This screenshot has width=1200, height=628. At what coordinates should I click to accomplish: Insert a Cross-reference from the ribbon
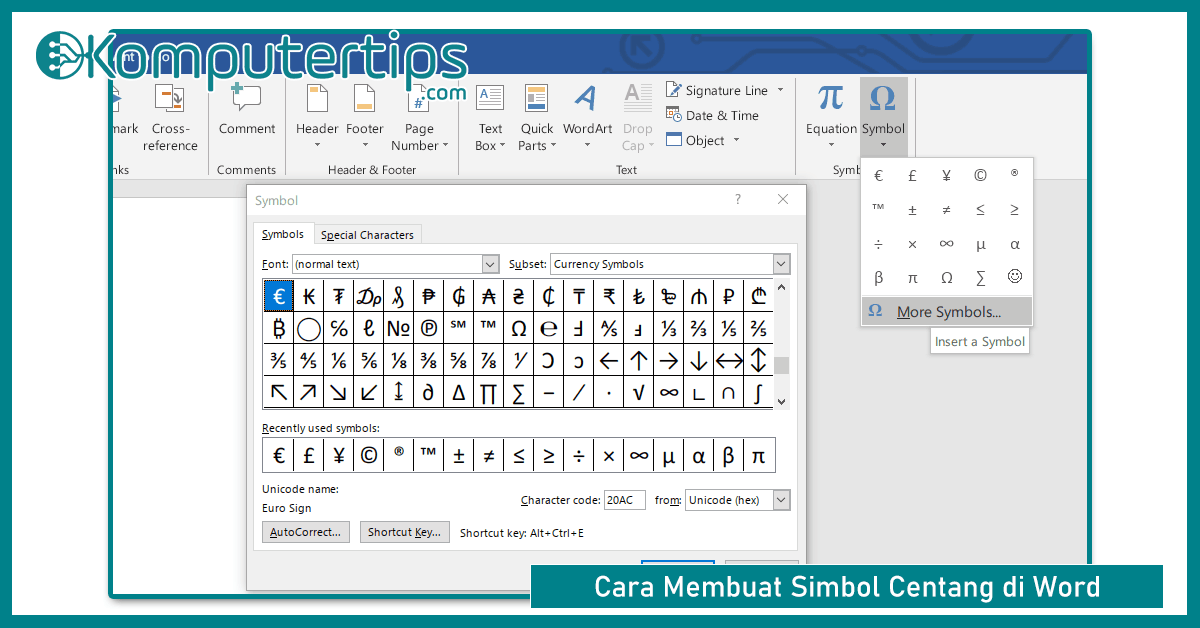(170, 118)
